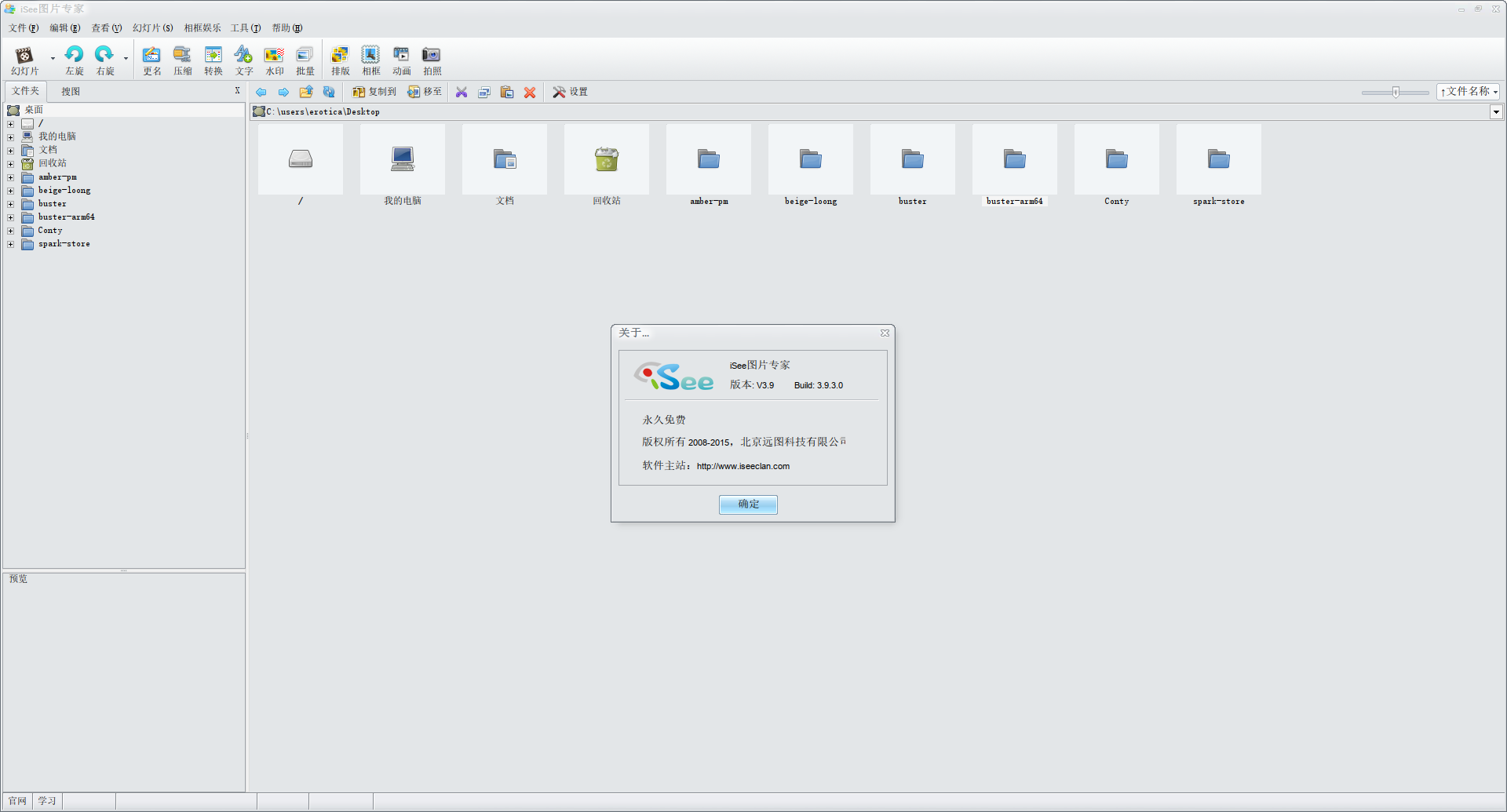Image resolution: width=1507 pixels, height=812 pixels.
Task: Click the rotate left (左旋) icon
Action: point(75,55)
